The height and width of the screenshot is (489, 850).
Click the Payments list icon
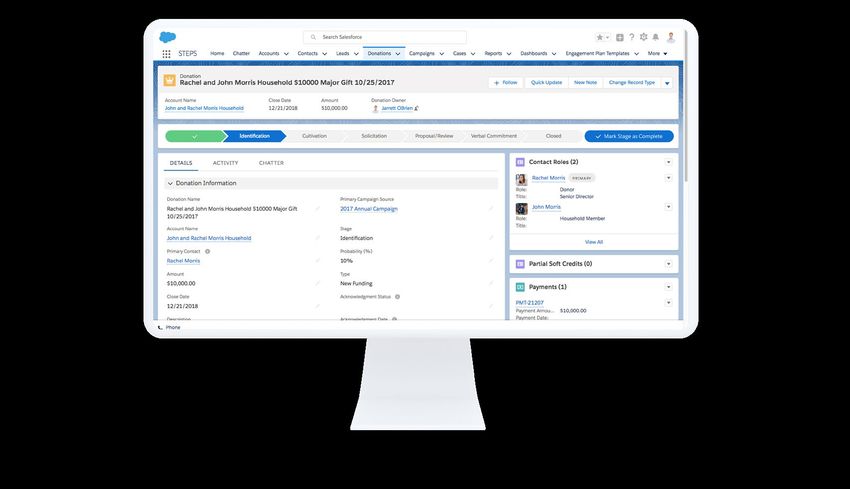click(520, 287)
